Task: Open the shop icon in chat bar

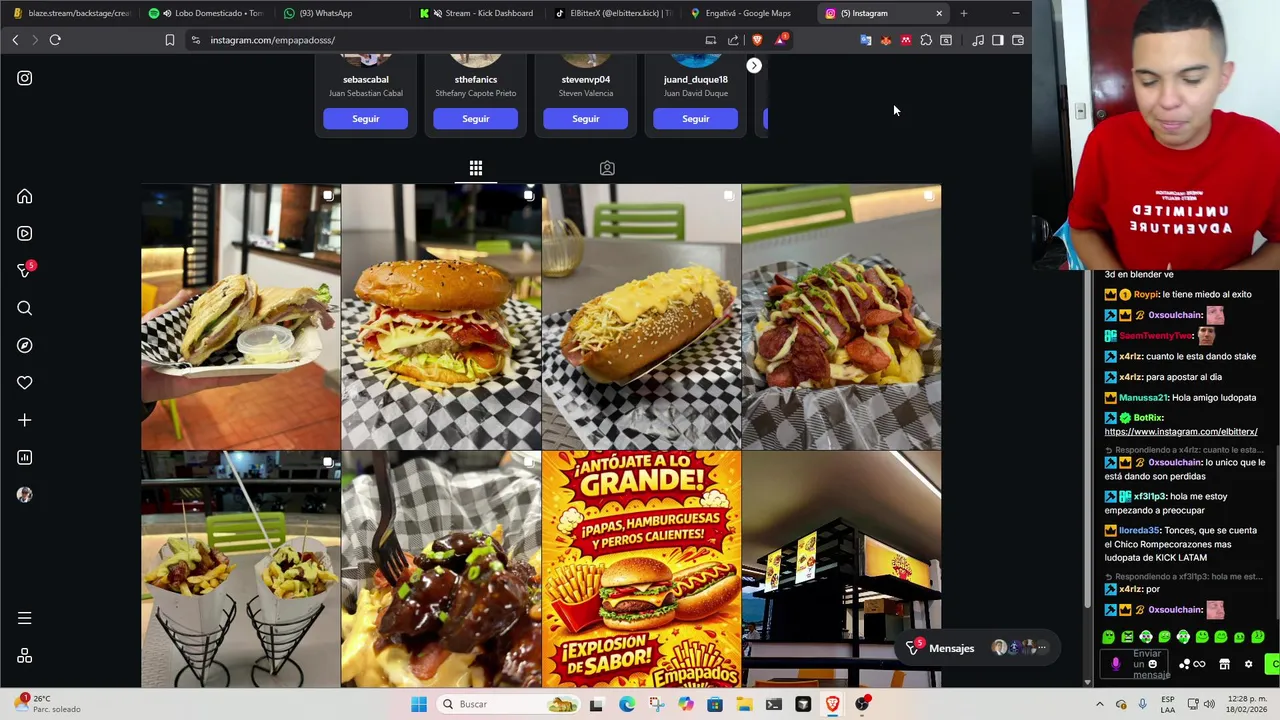Action: tap(1224, 664)
